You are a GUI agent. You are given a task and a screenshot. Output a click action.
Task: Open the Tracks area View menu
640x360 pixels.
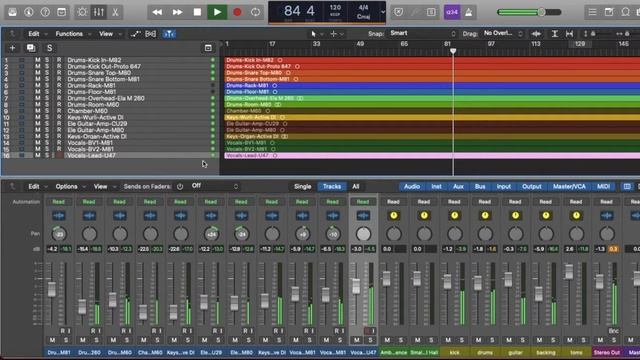tap(106, 34)
